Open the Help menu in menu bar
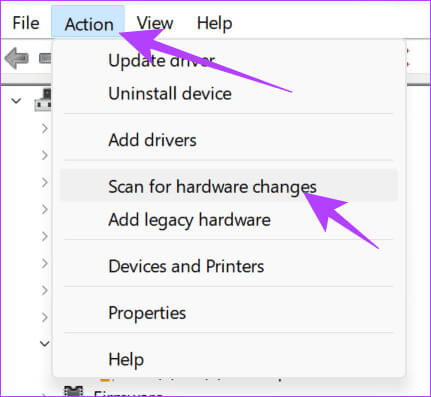 [x=214, y=23]
